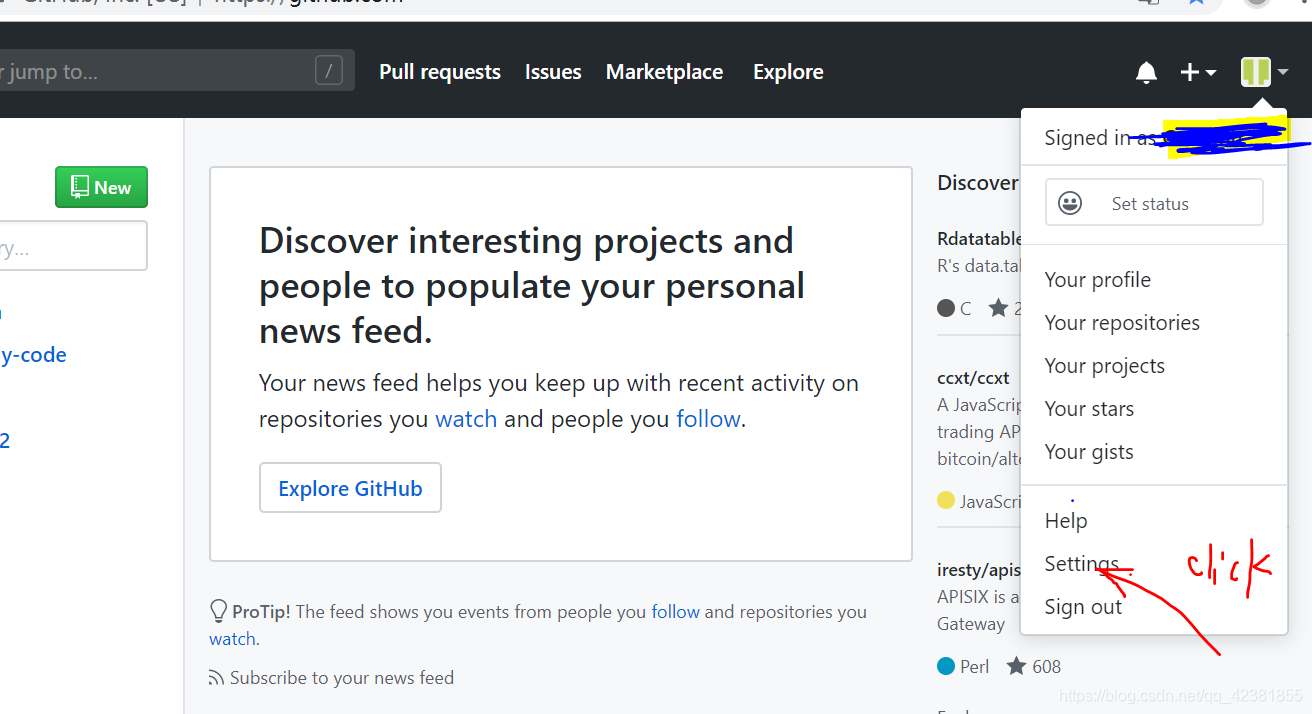Click the JavaScript language color dot

click(x=946, y=500)
